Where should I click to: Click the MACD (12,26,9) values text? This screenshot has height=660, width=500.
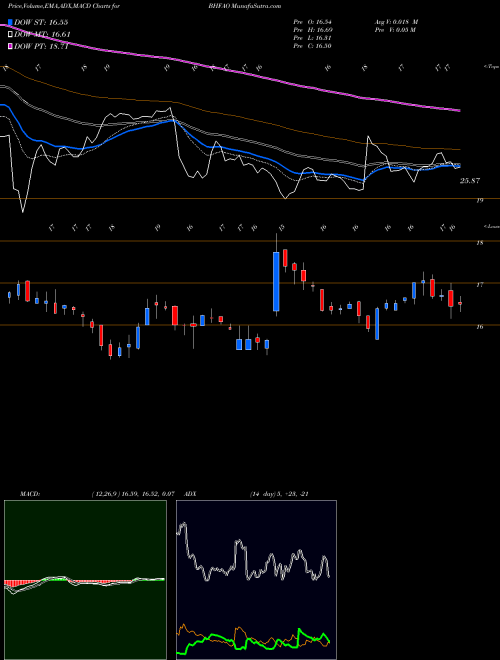click(133, 494)
